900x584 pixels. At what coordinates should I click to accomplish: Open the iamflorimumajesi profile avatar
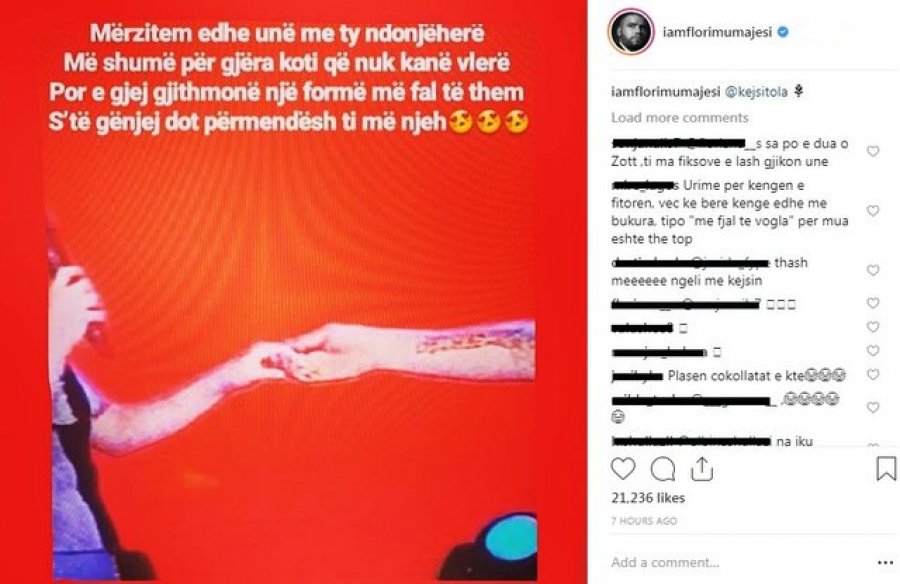(x=631, y=32)
